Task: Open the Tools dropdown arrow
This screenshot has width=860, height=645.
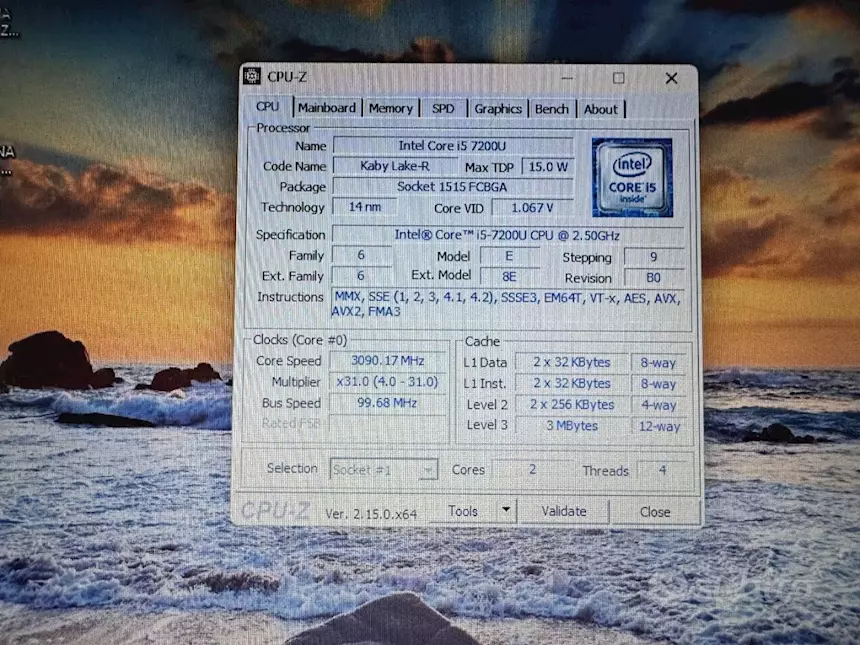Action: pos(506,511)
